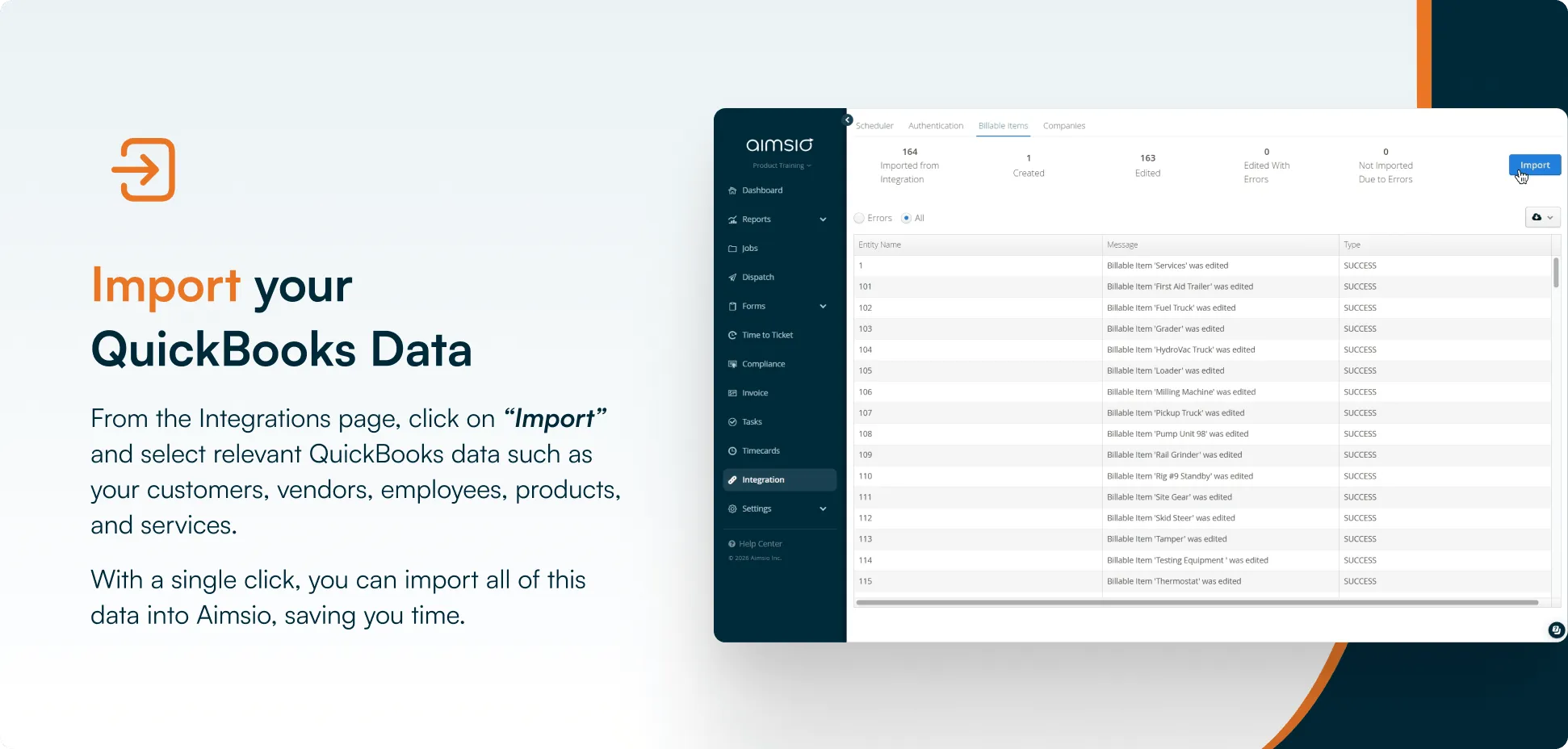Click the Invoice icon in sidebar
The image size is (1568, 749).
732,393
